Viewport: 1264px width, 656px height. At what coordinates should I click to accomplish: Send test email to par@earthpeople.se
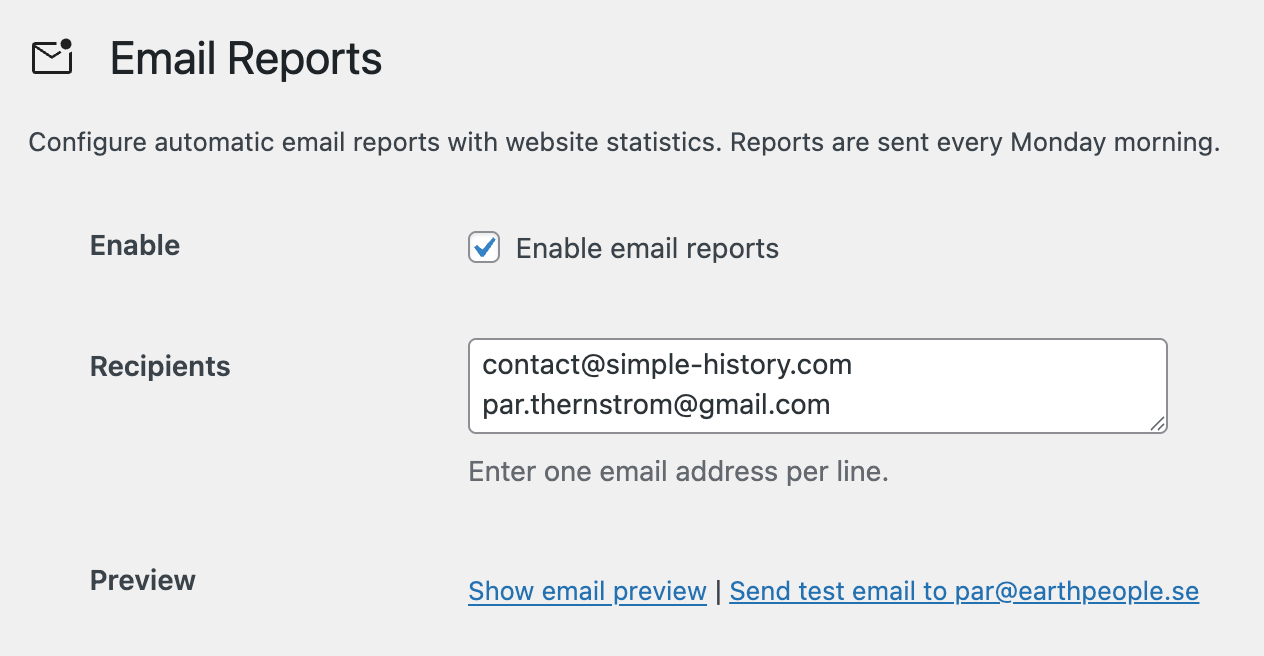coord(964,591)
